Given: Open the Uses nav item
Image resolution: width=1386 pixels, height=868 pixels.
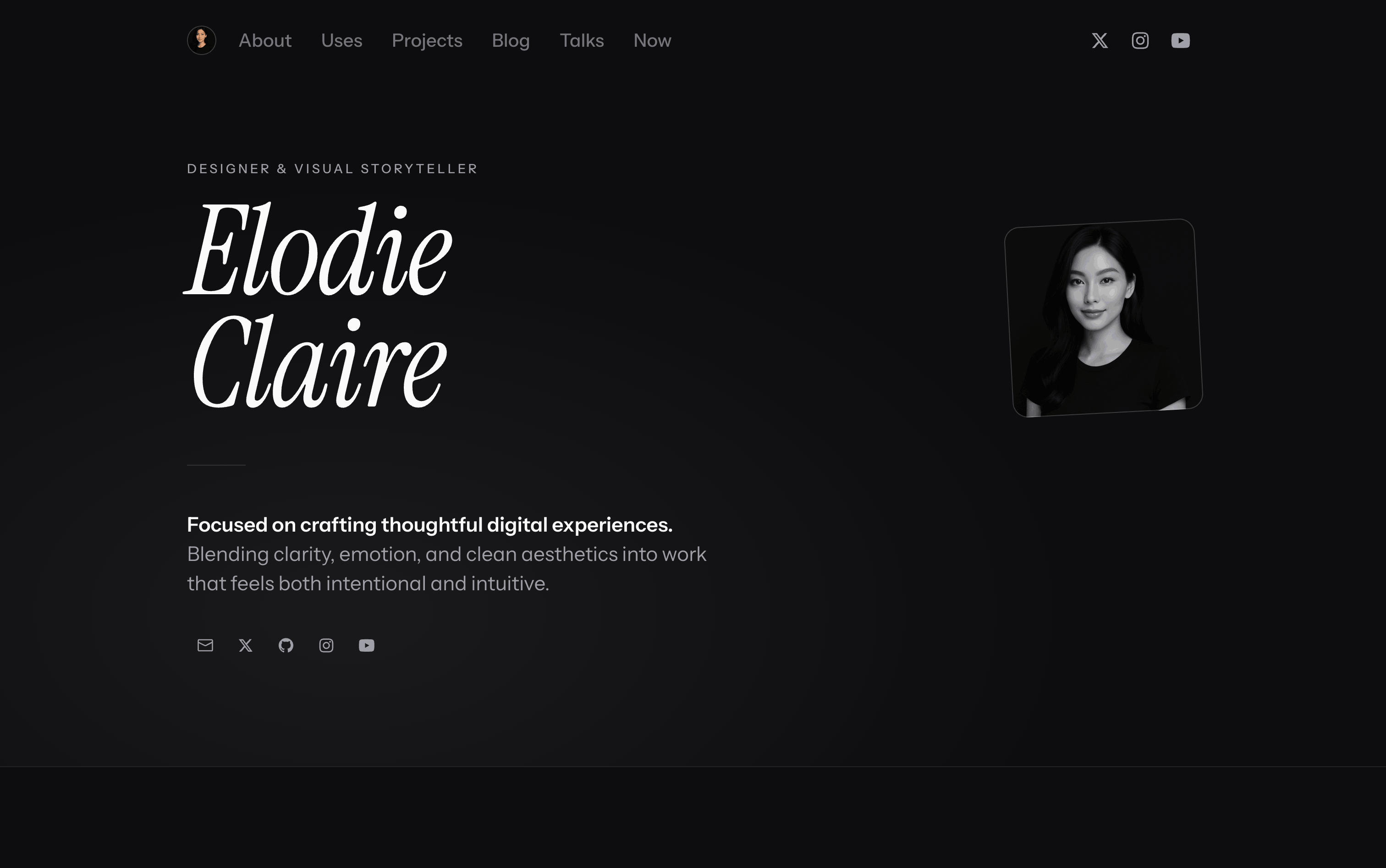Looking at the screenshot, I should [x=341, y=41].
